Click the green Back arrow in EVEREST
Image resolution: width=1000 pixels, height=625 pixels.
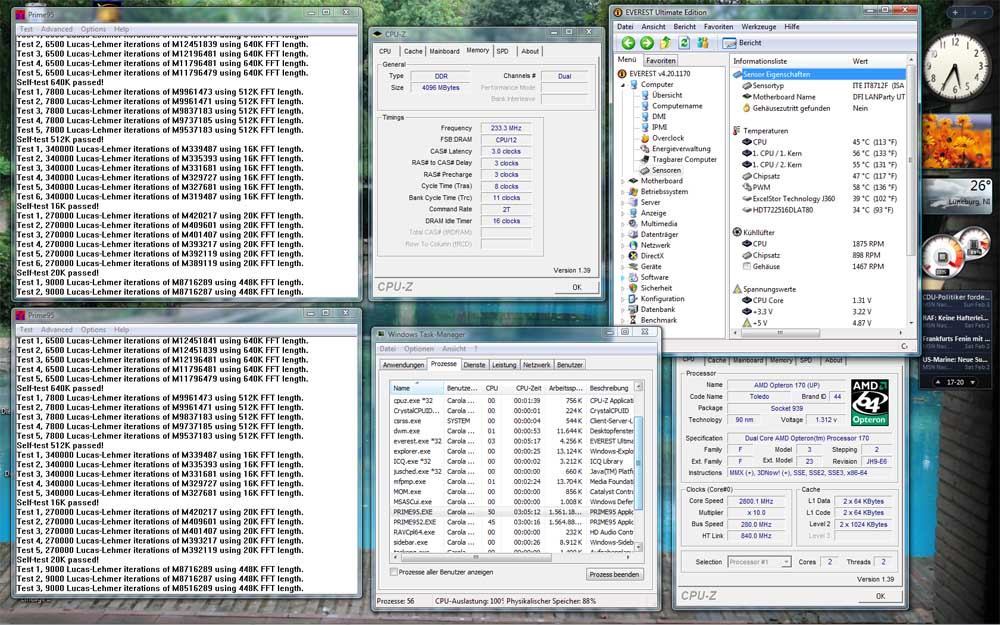coord(628,43)
